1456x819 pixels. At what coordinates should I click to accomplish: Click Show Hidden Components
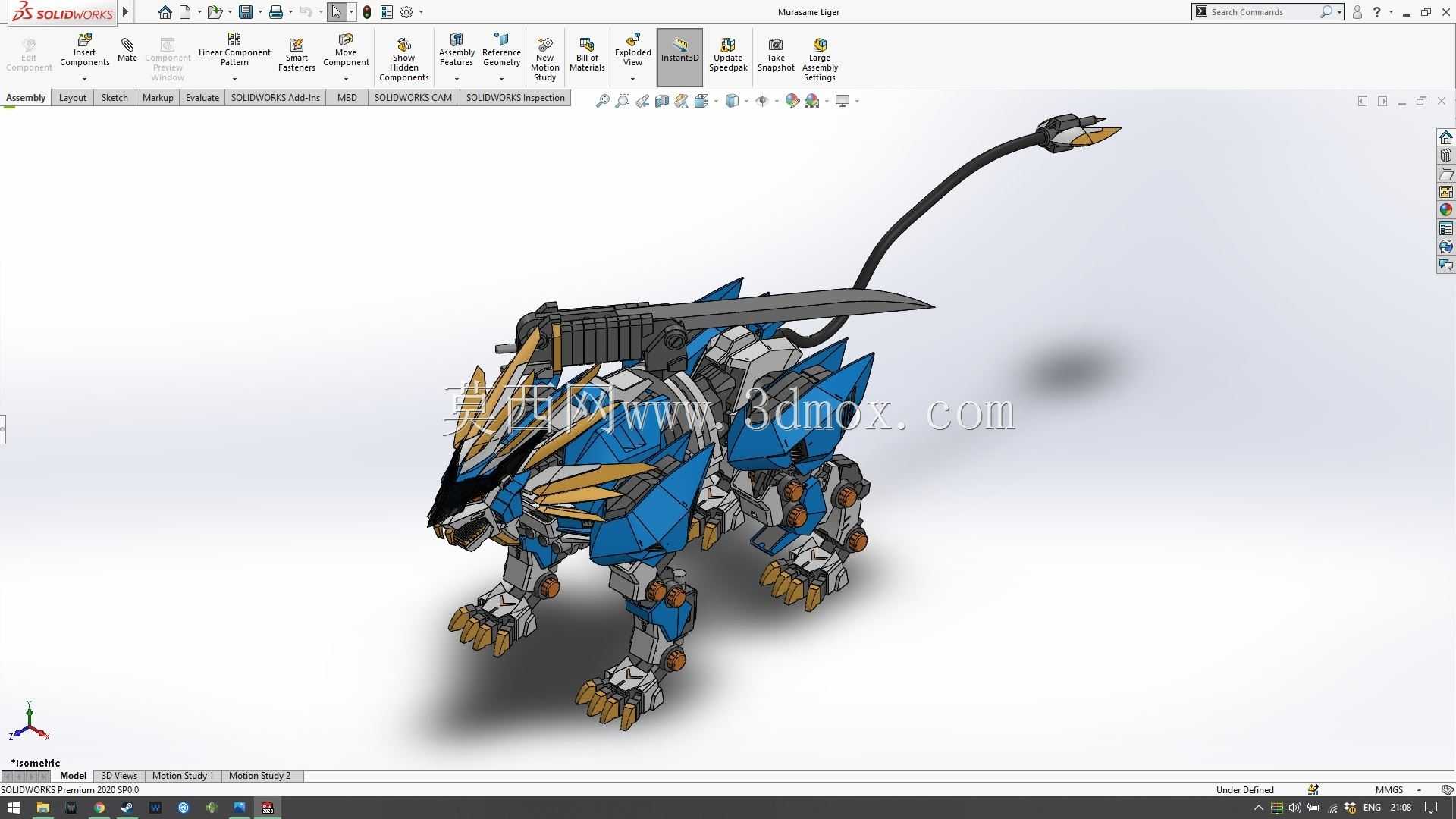(x=404, y=59)
